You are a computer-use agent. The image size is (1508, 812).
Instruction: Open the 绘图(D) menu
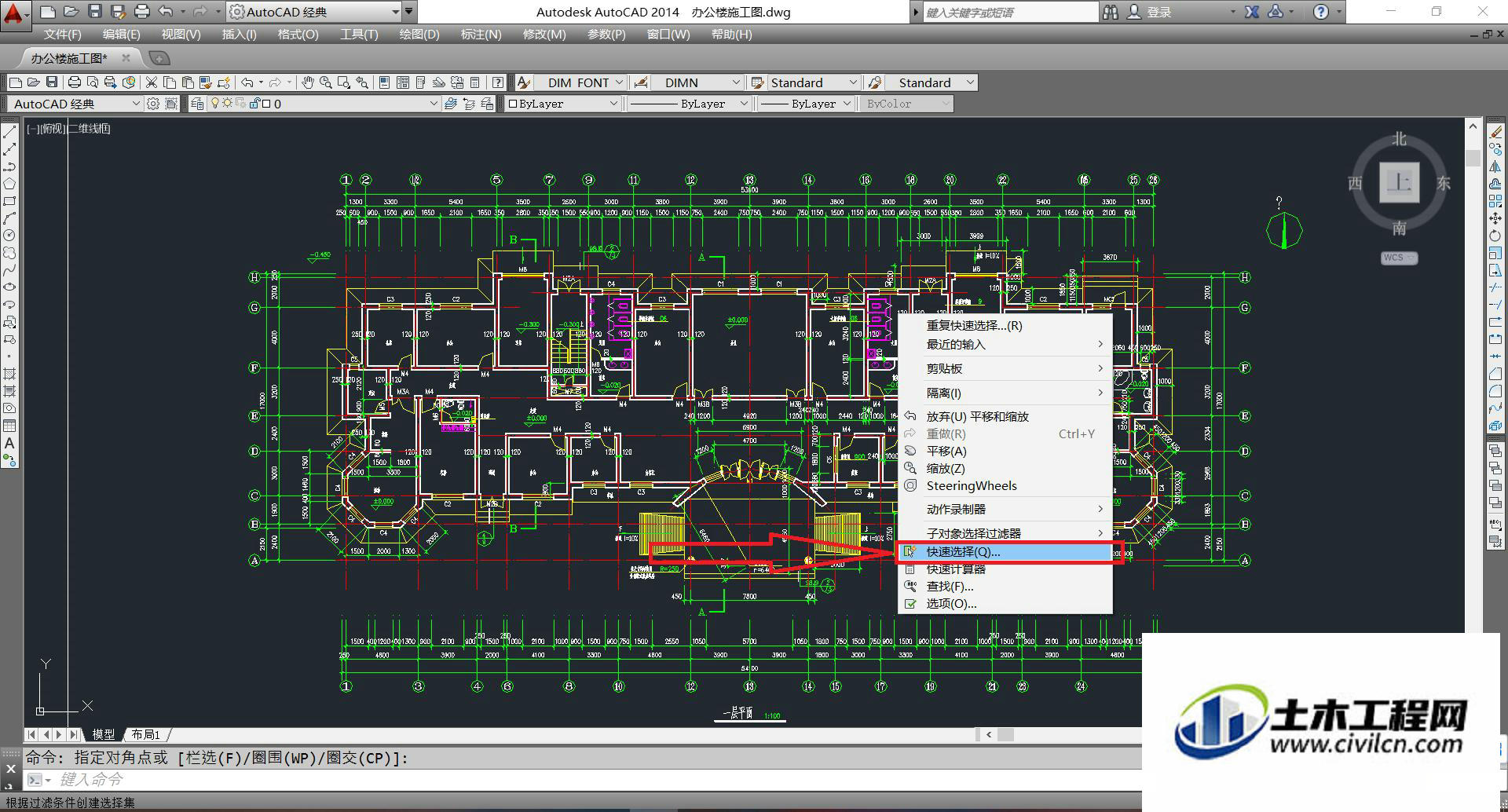coord(419,35)
